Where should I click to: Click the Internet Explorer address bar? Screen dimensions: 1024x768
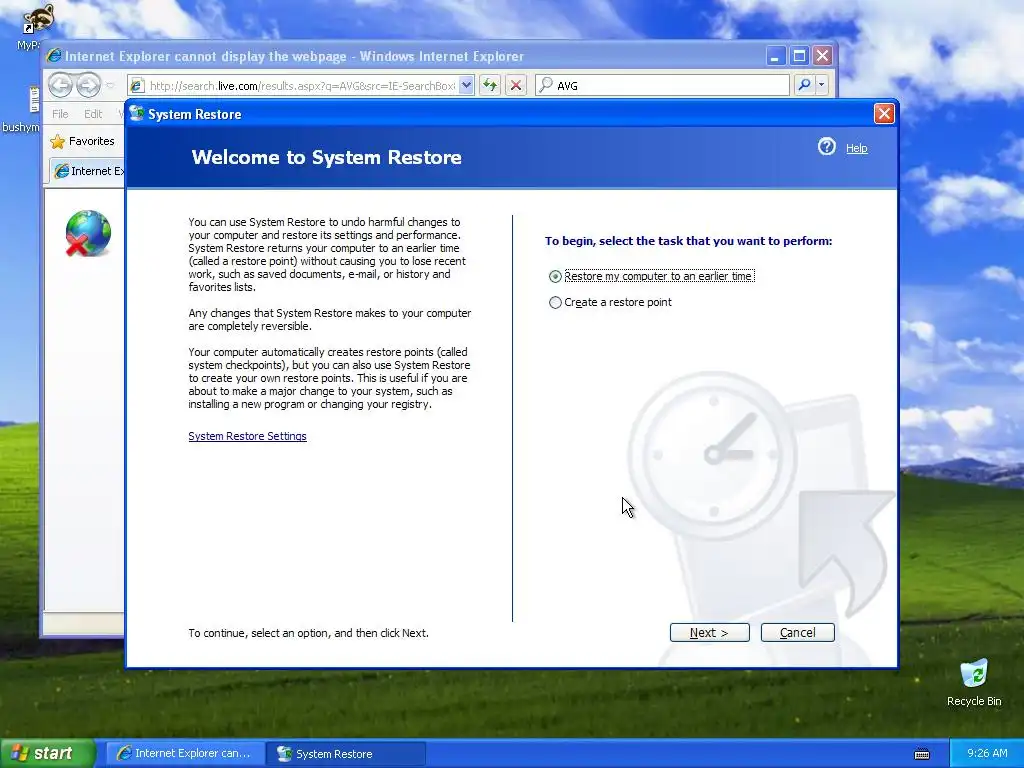click(300, 86)
